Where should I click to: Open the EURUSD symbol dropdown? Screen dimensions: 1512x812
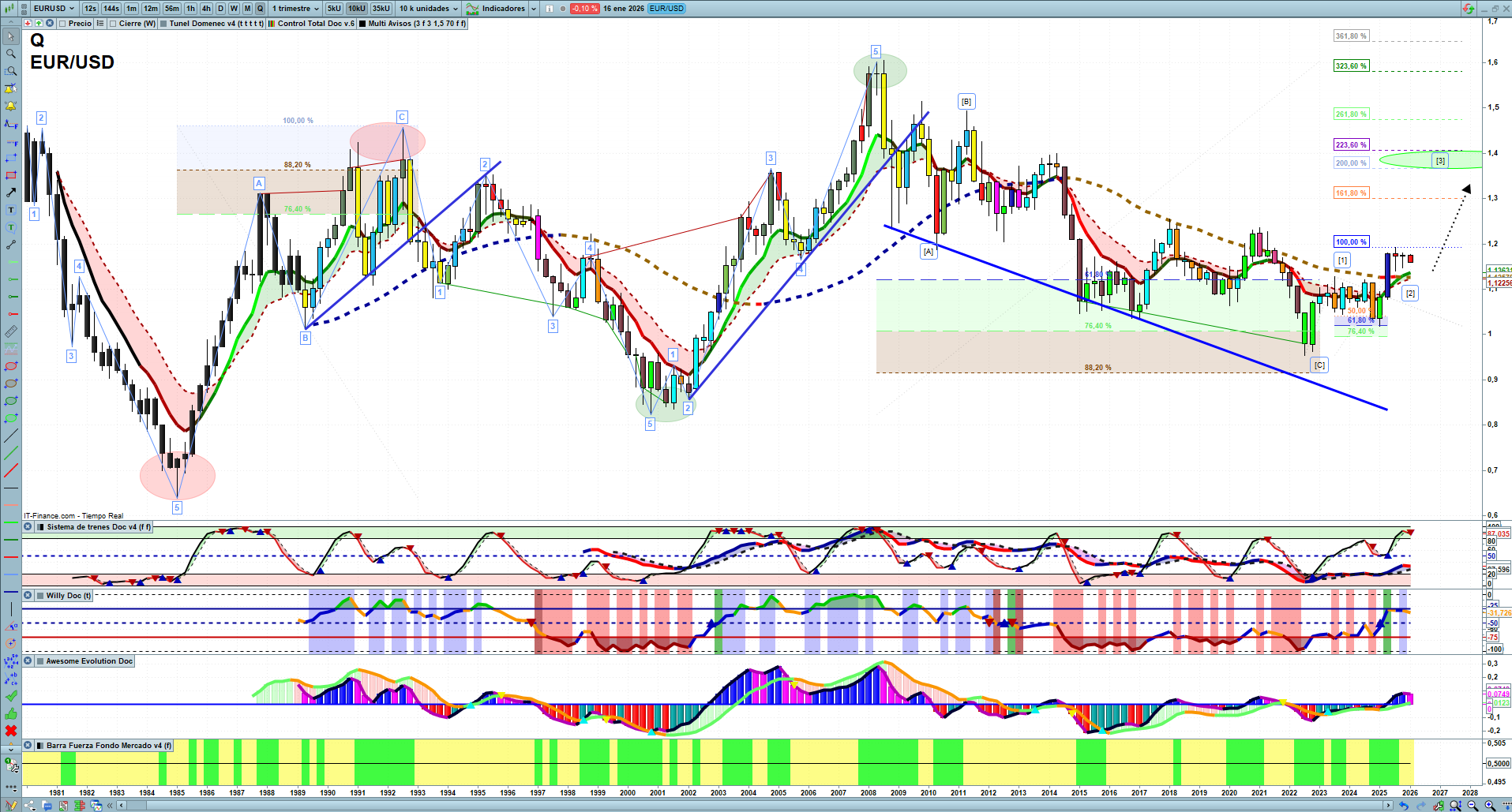[54, 9]
